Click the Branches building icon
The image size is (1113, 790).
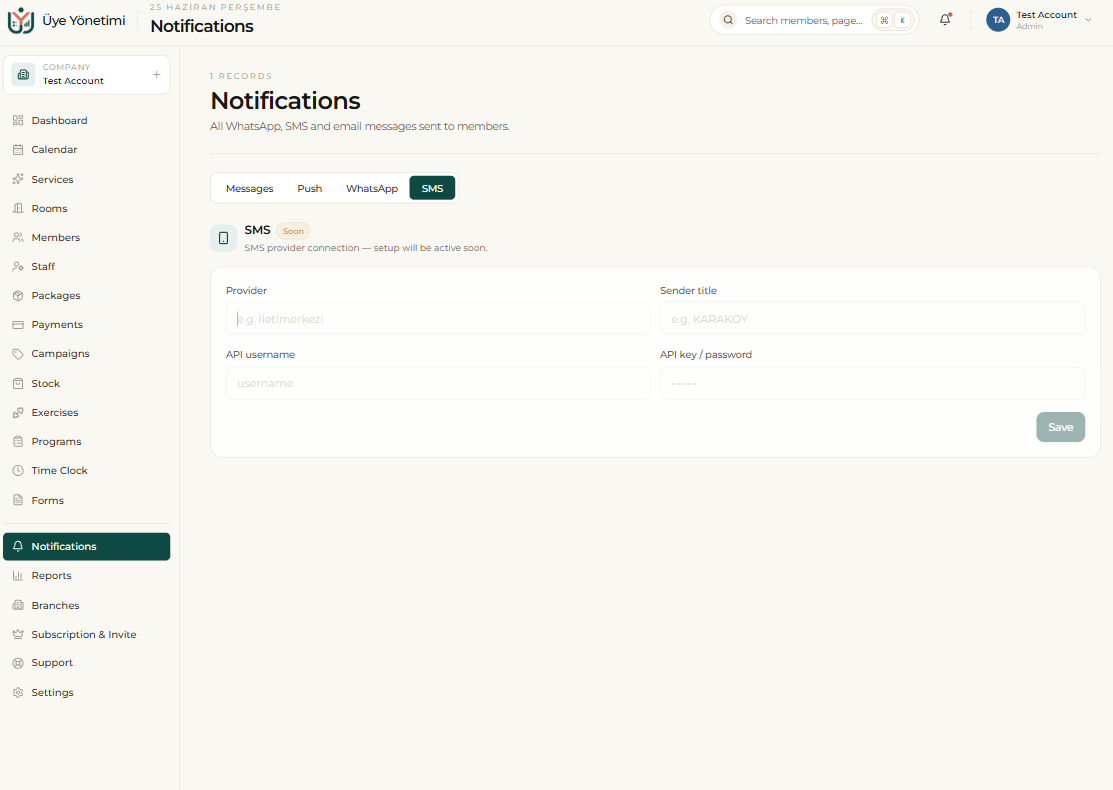(x=18, y=605)
